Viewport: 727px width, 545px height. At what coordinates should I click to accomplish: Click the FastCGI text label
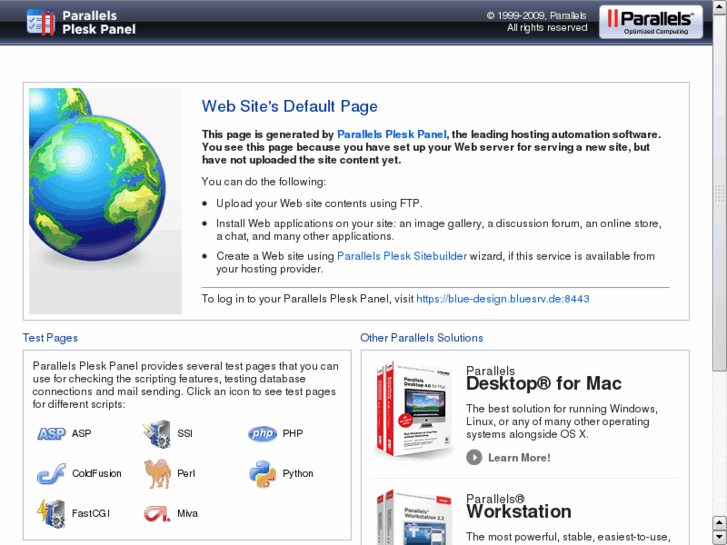(91, 513)
